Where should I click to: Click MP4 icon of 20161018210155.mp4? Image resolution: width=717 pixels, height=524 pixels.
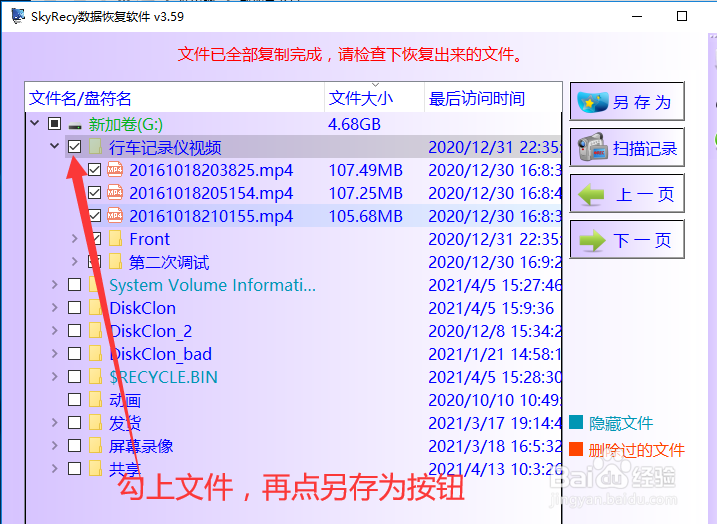pyautogui.click(x=115, y=215)
